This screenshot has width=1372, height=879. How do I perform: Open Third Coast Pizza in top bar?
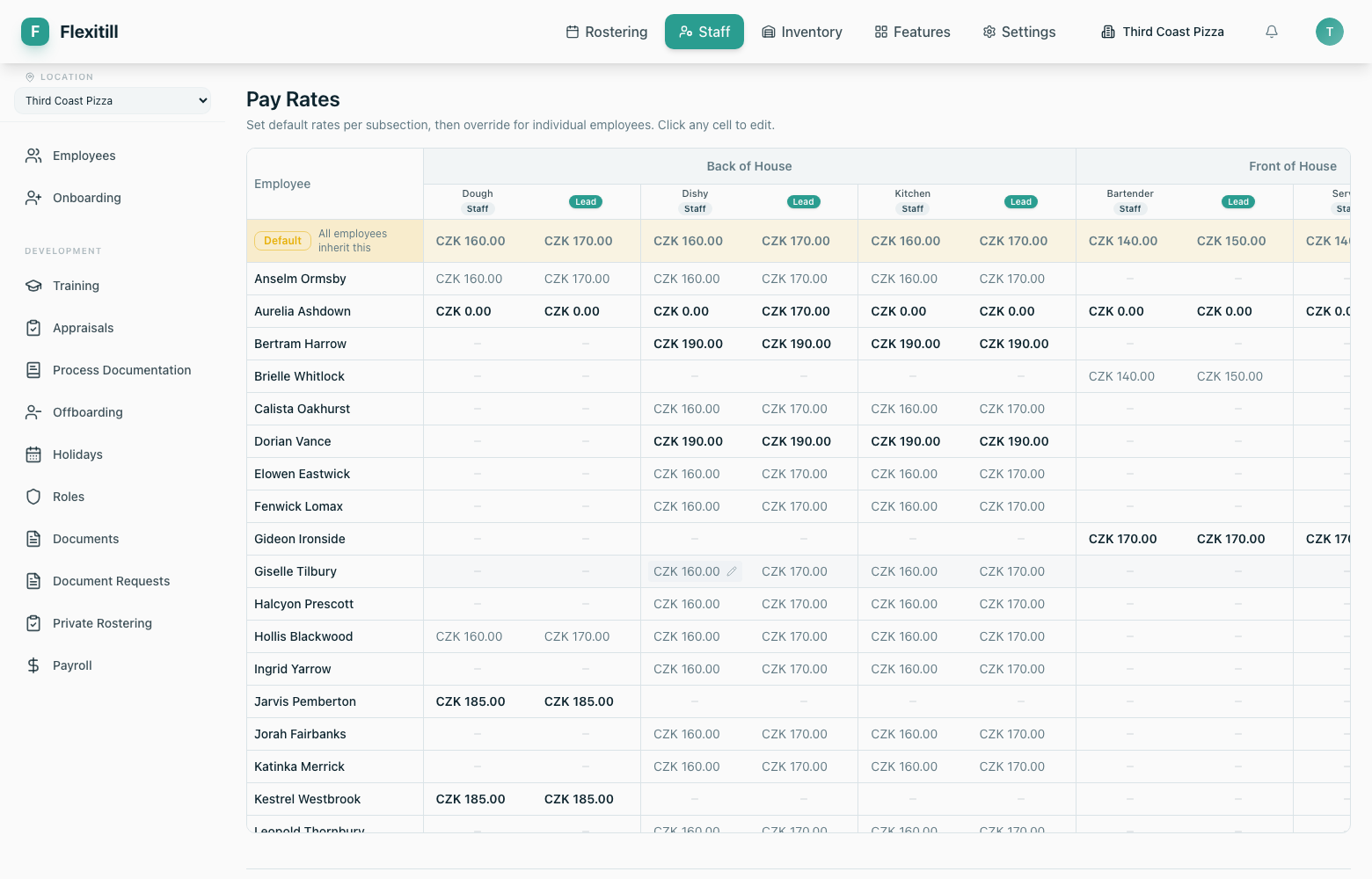(x=1163, y=32)
